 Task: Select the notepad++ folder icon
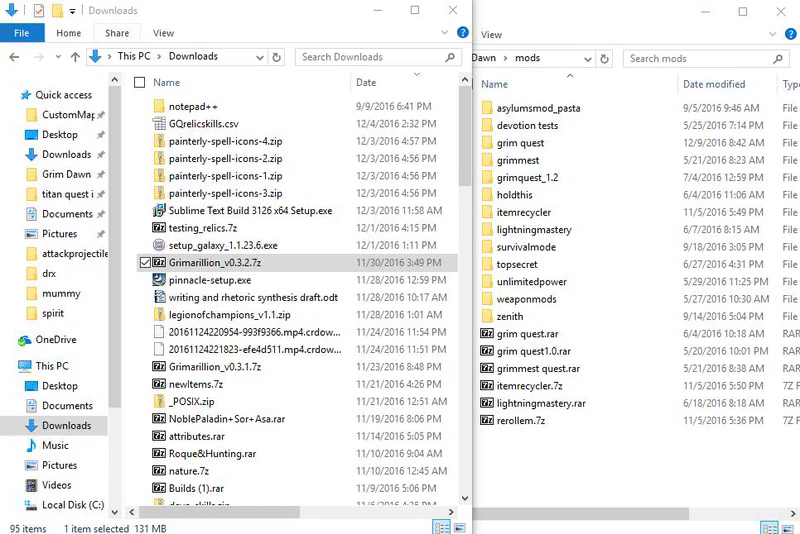[159, 106]
